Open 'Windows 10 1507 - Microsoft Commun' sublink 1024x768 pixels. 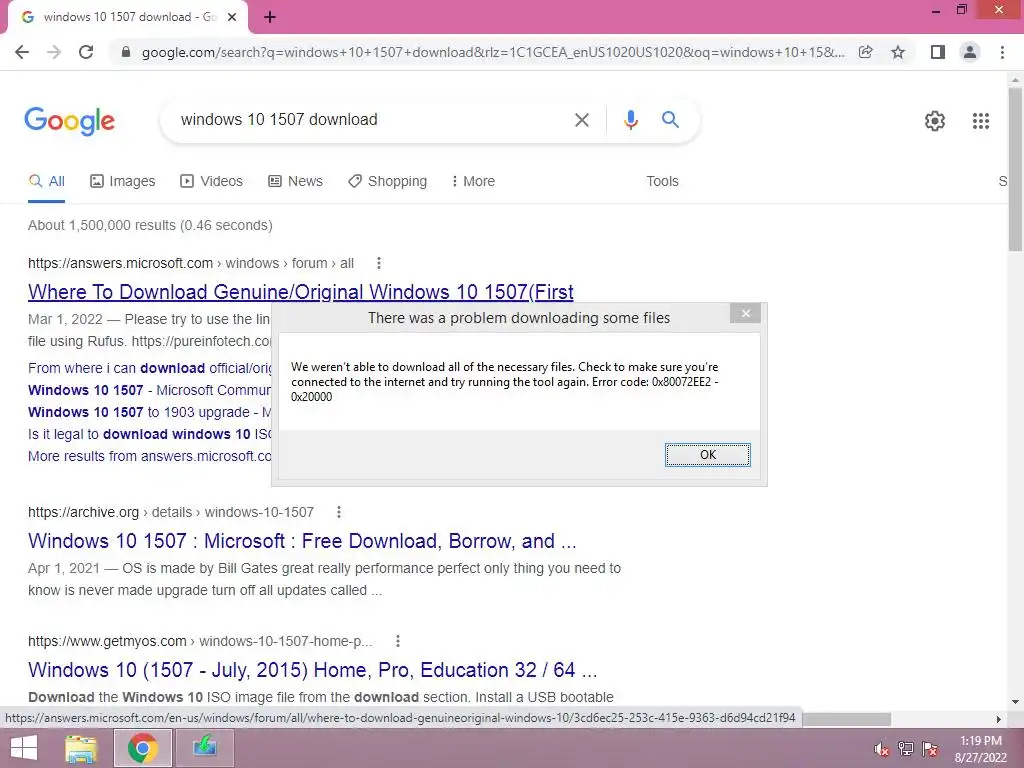tap(149, 391)
